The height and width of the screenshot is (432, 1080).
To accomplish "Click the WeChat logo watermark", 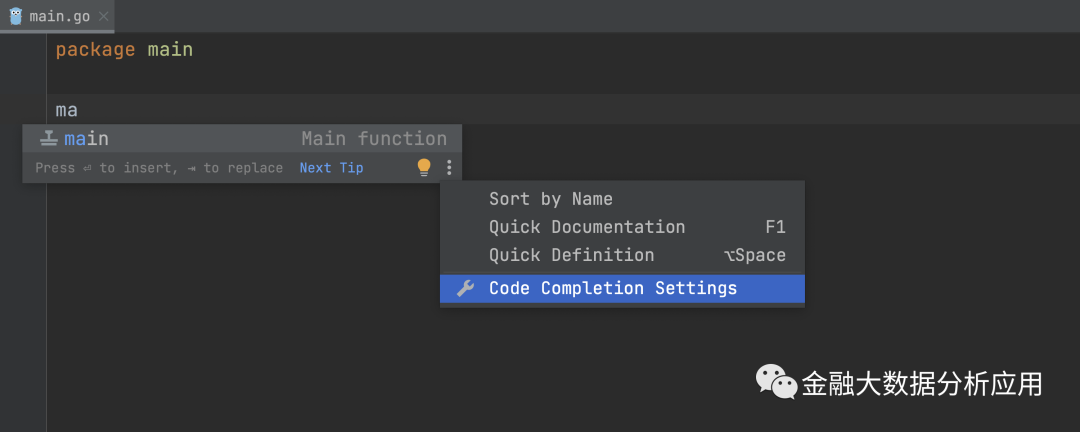I will click(x=775, y=382).
